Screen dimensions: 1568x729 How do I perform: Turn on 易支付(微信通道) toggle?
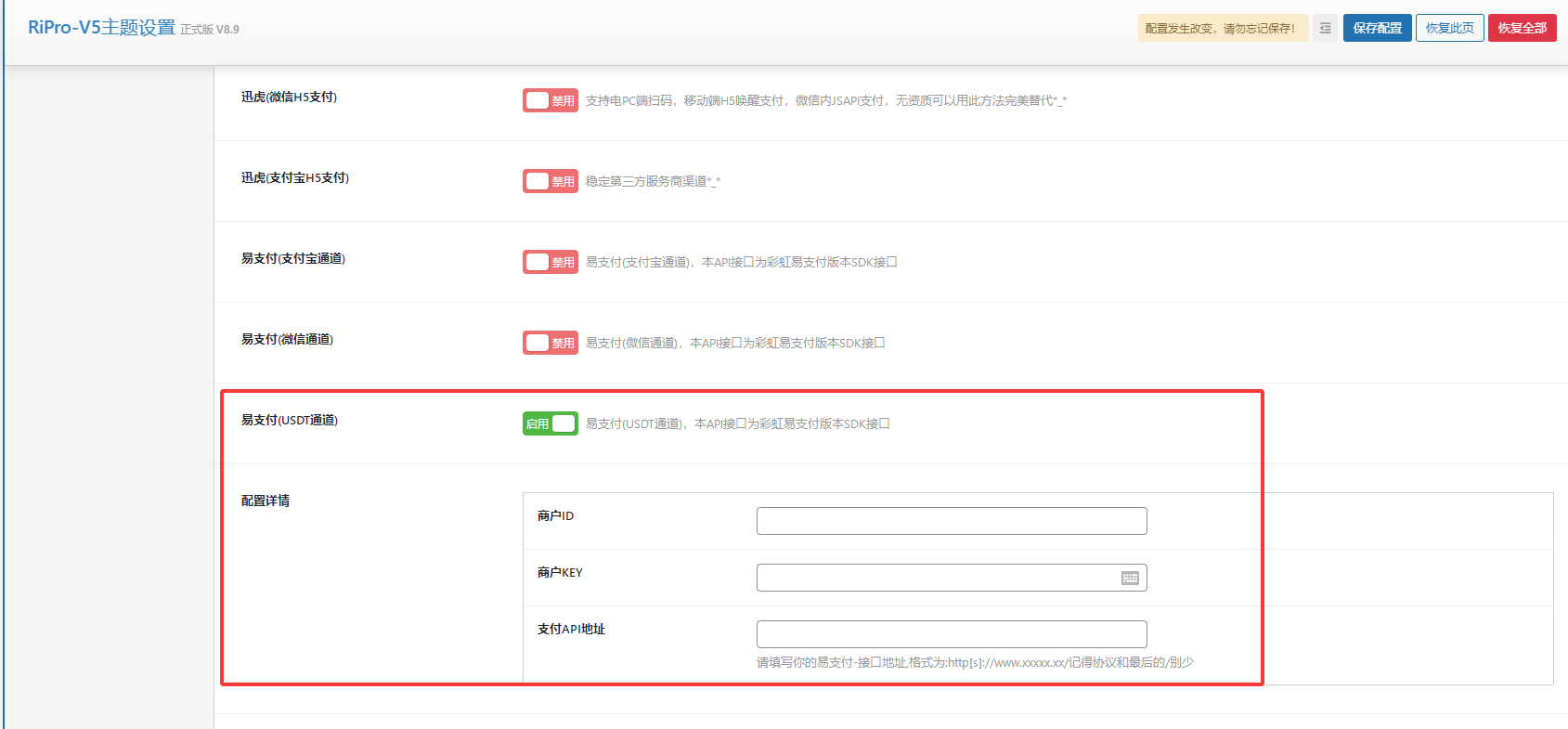551,343
